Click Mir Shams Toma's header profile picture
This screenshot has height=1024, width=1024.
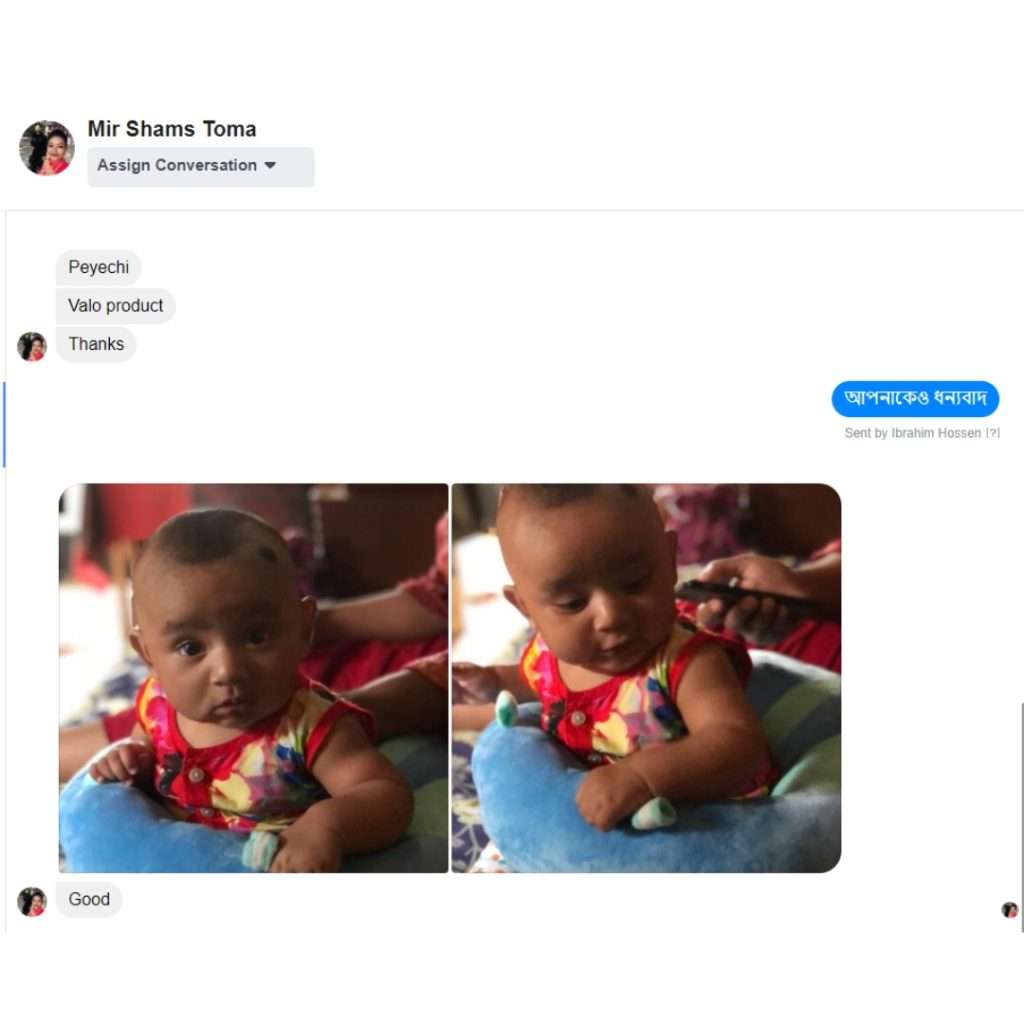46,148
